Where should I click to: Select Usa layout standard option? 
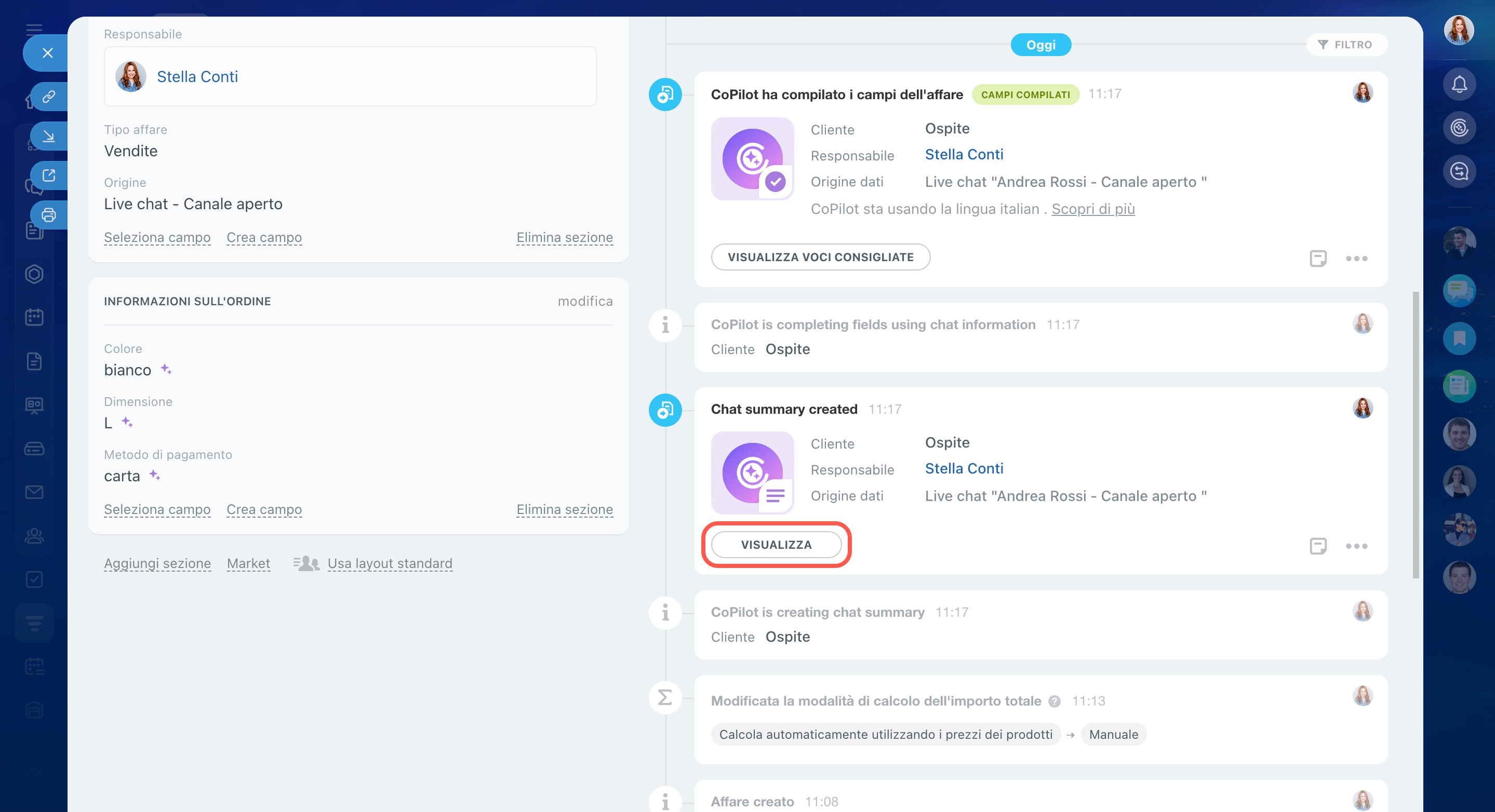coord(390,563)
